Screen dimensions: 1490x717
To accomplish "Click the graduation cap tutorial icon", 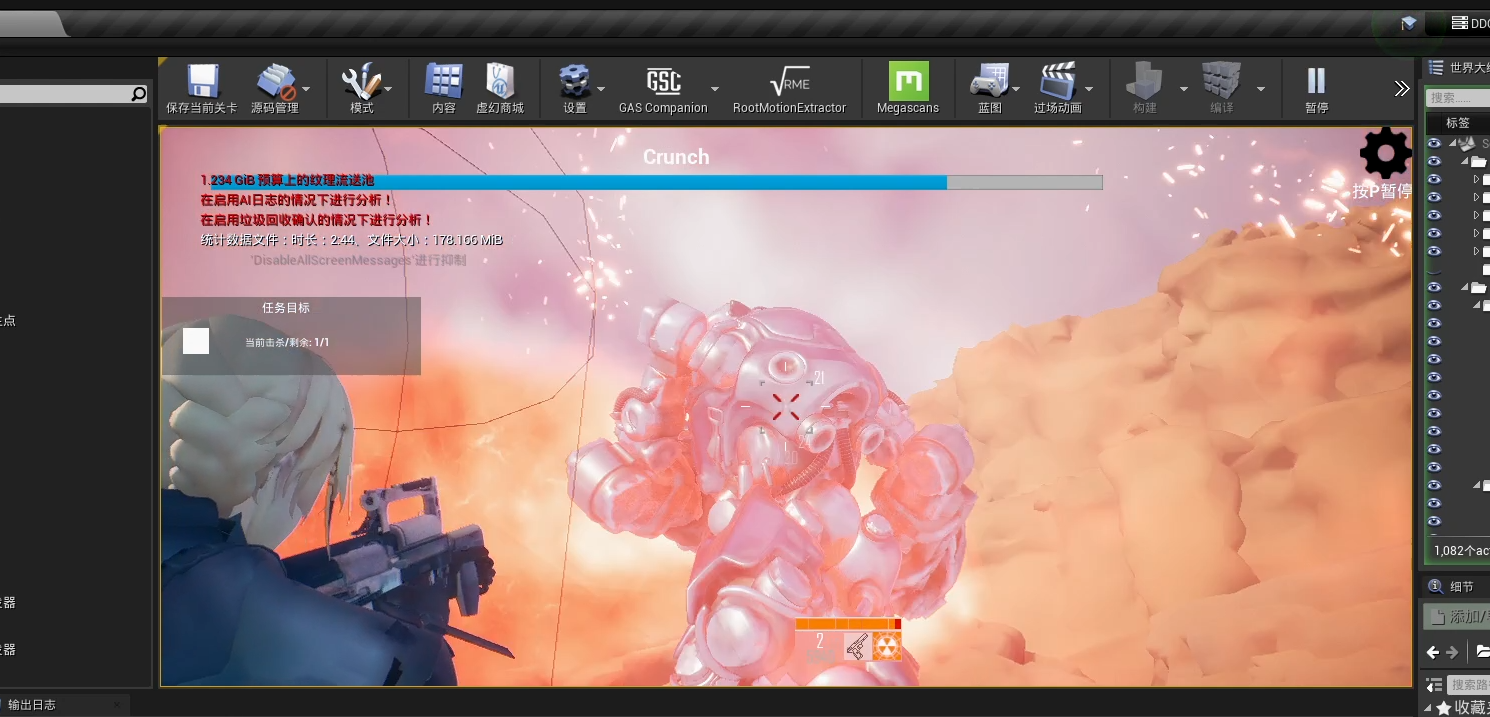I will [x=1409, y=23].
